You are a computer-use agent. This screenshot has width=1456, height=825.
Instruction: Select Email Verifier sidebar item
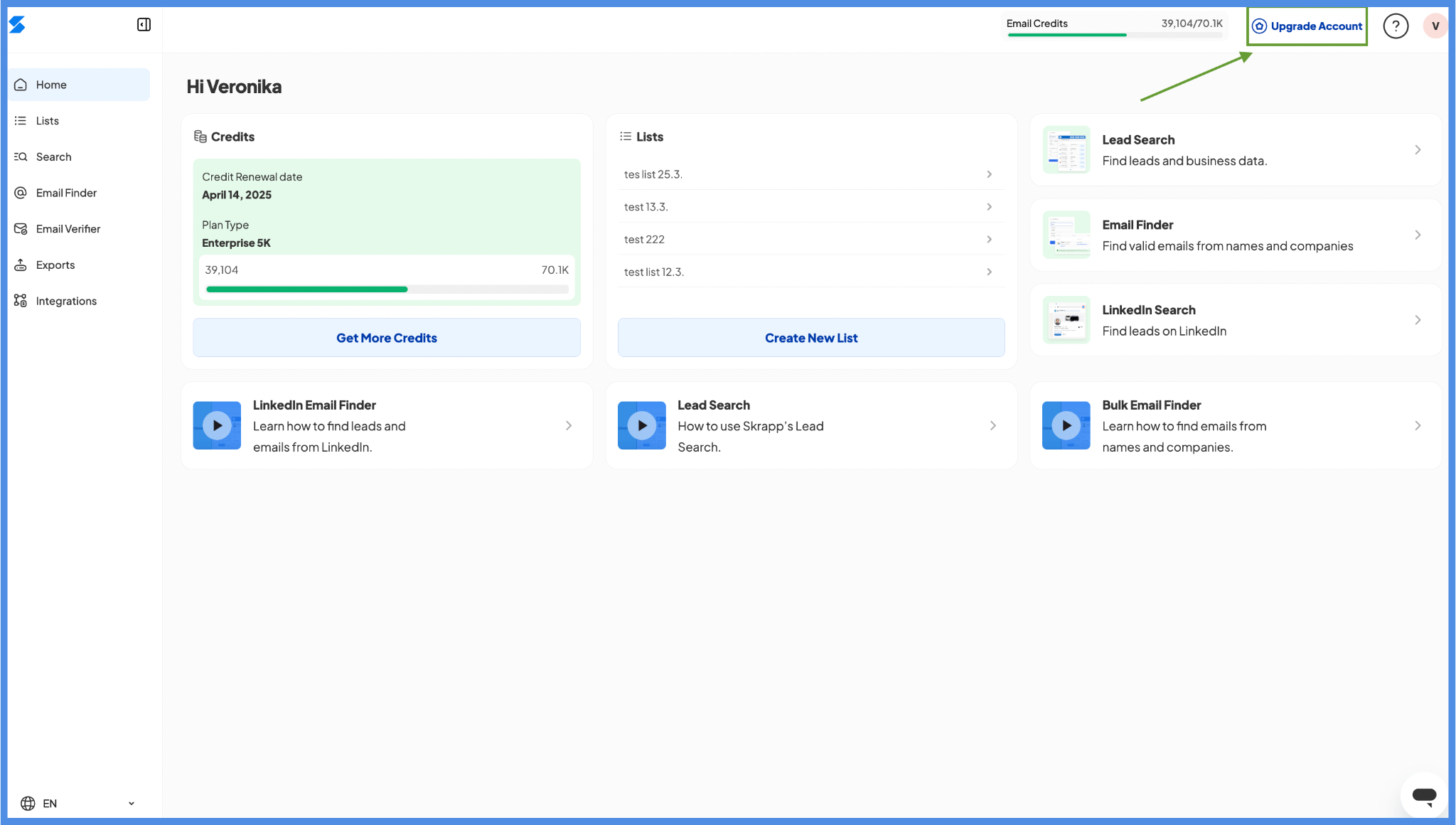pyautogui.click(x=68, y=229)
